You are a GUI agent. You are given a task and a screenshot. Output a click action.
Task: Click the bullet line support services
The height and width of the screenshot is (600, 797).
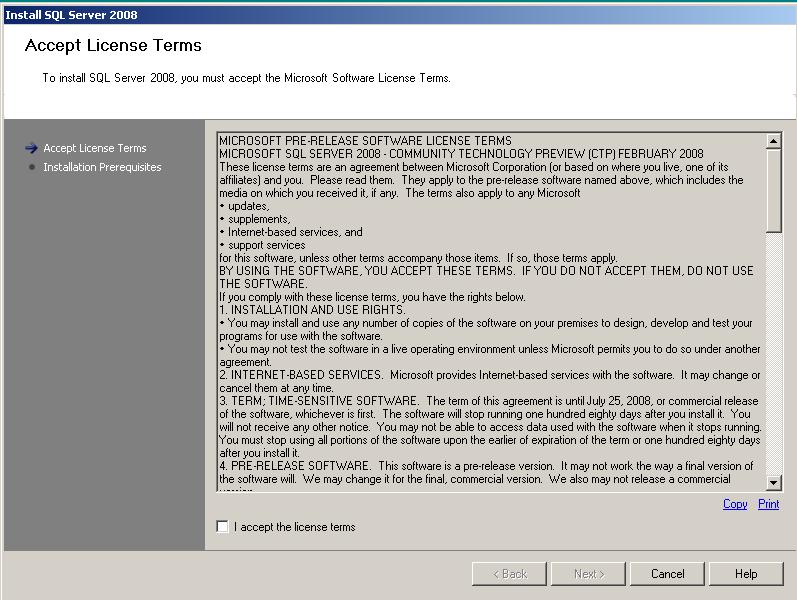262,245
